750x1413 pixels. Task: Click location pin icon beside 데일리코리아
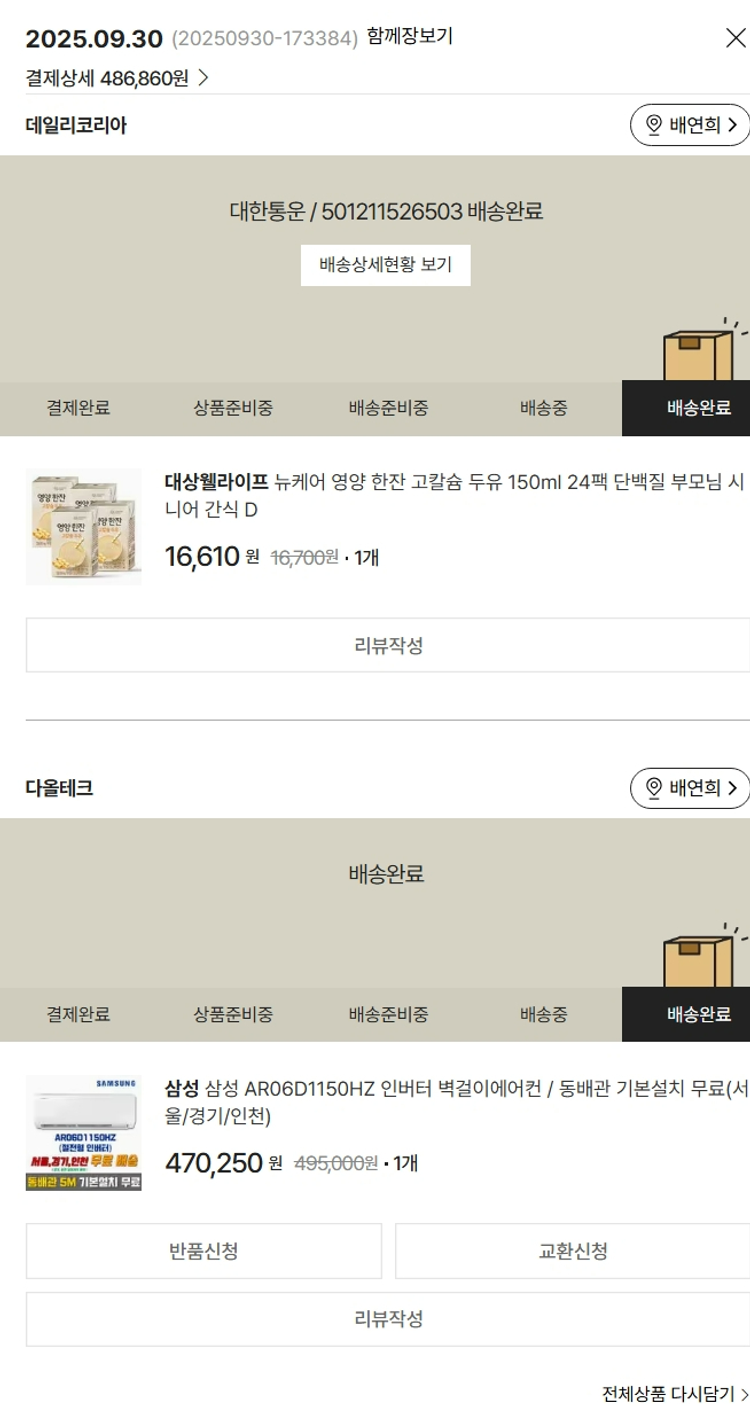[654, 125]
